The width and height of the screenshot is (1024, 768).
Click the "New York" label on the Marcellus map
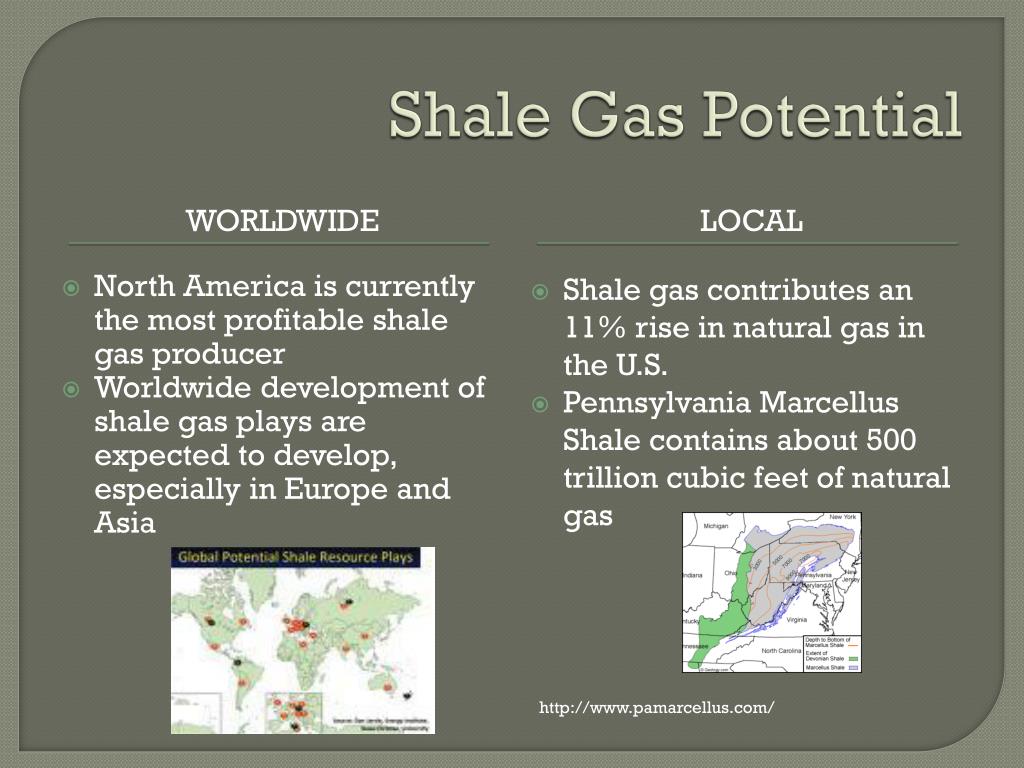point(842,517)
